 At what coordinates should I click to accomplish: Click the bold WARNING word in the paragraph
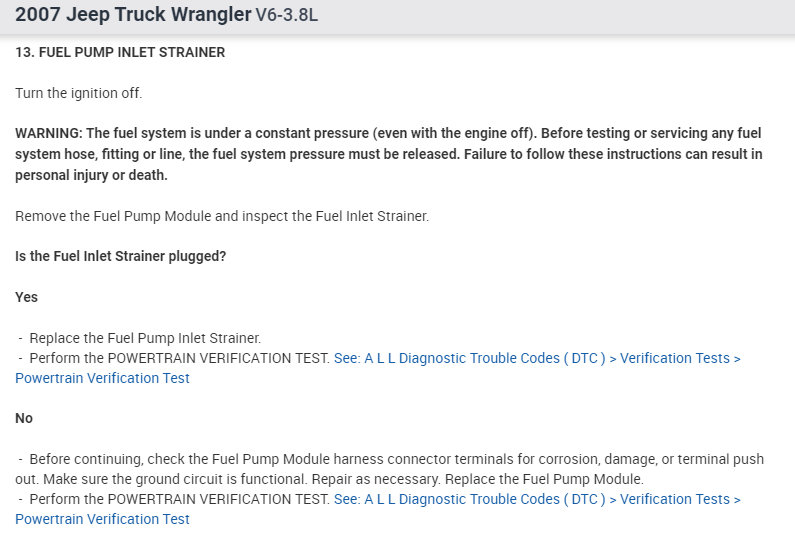(48, 134)
